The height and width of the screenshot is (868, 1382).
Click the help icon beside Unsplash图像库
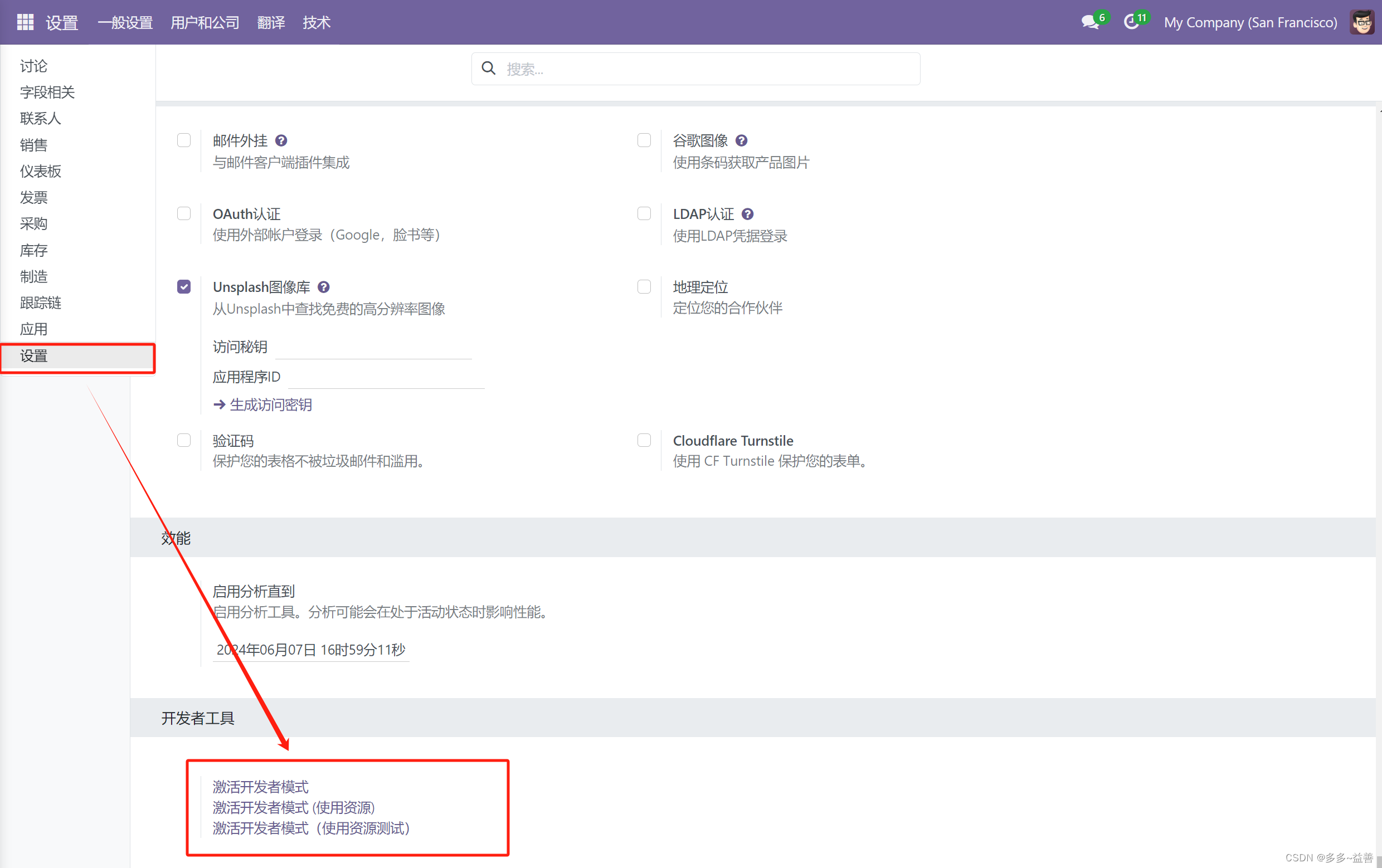323,287
